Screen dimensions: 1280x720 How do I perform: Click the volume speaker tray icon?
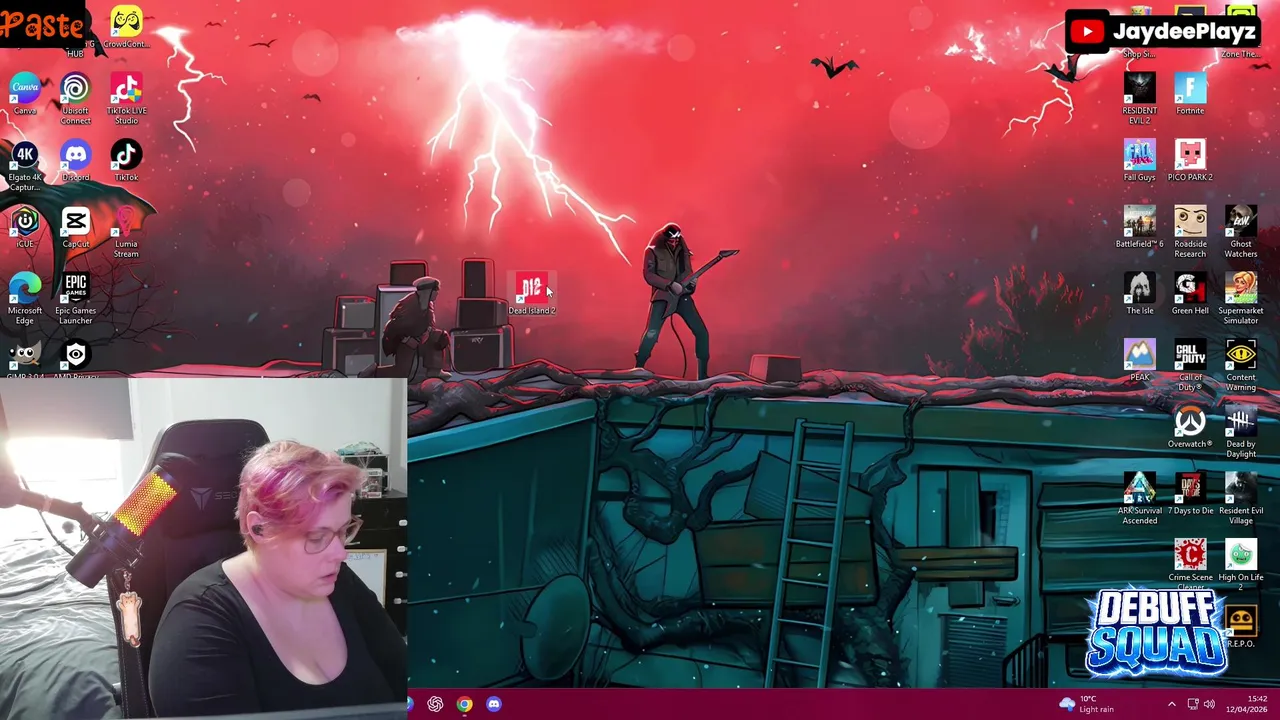coord(1210,704)
